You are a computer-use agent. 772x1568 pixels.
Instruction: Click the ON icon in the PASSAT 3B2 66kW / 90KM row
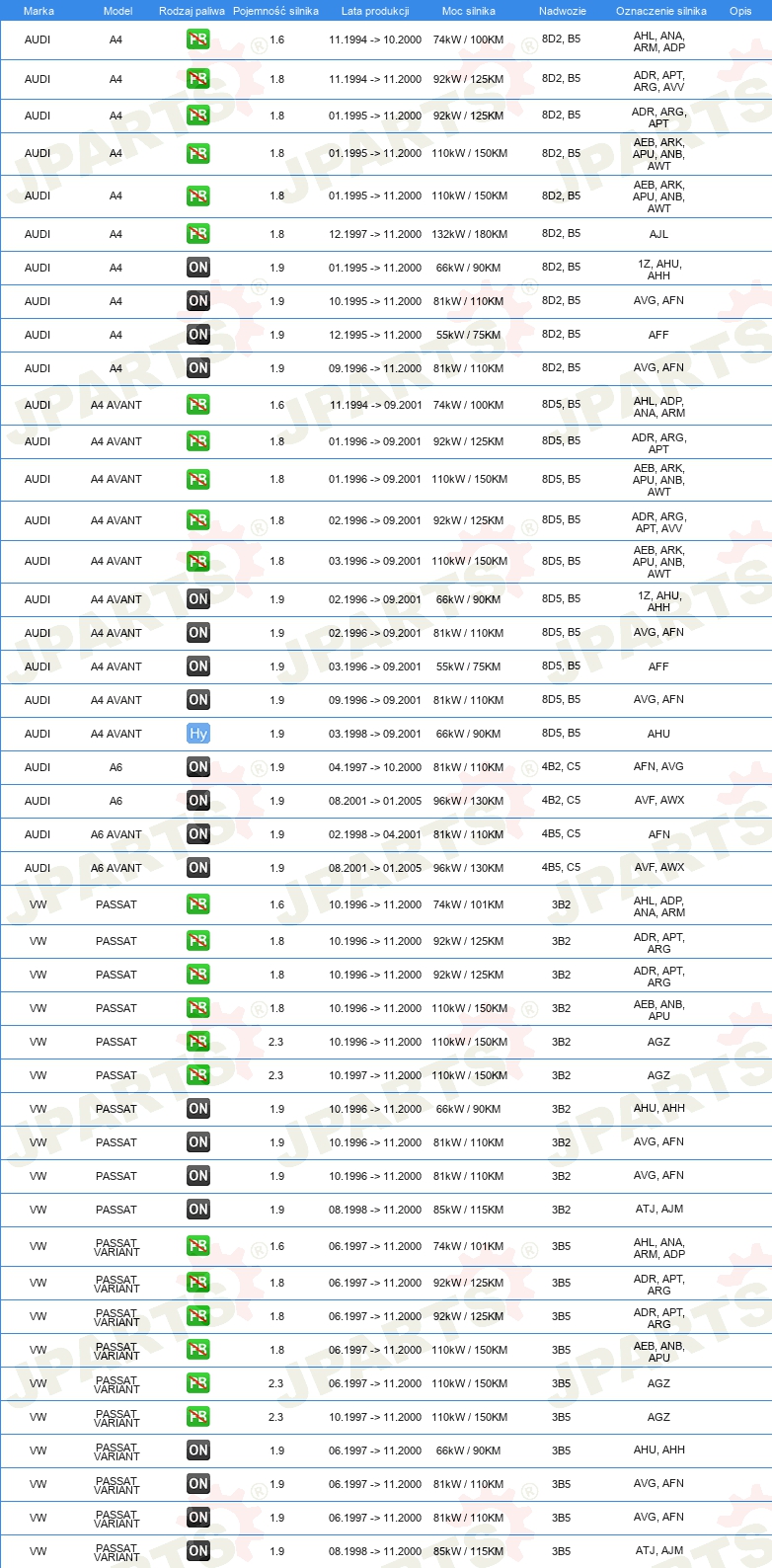[198, 1109]
